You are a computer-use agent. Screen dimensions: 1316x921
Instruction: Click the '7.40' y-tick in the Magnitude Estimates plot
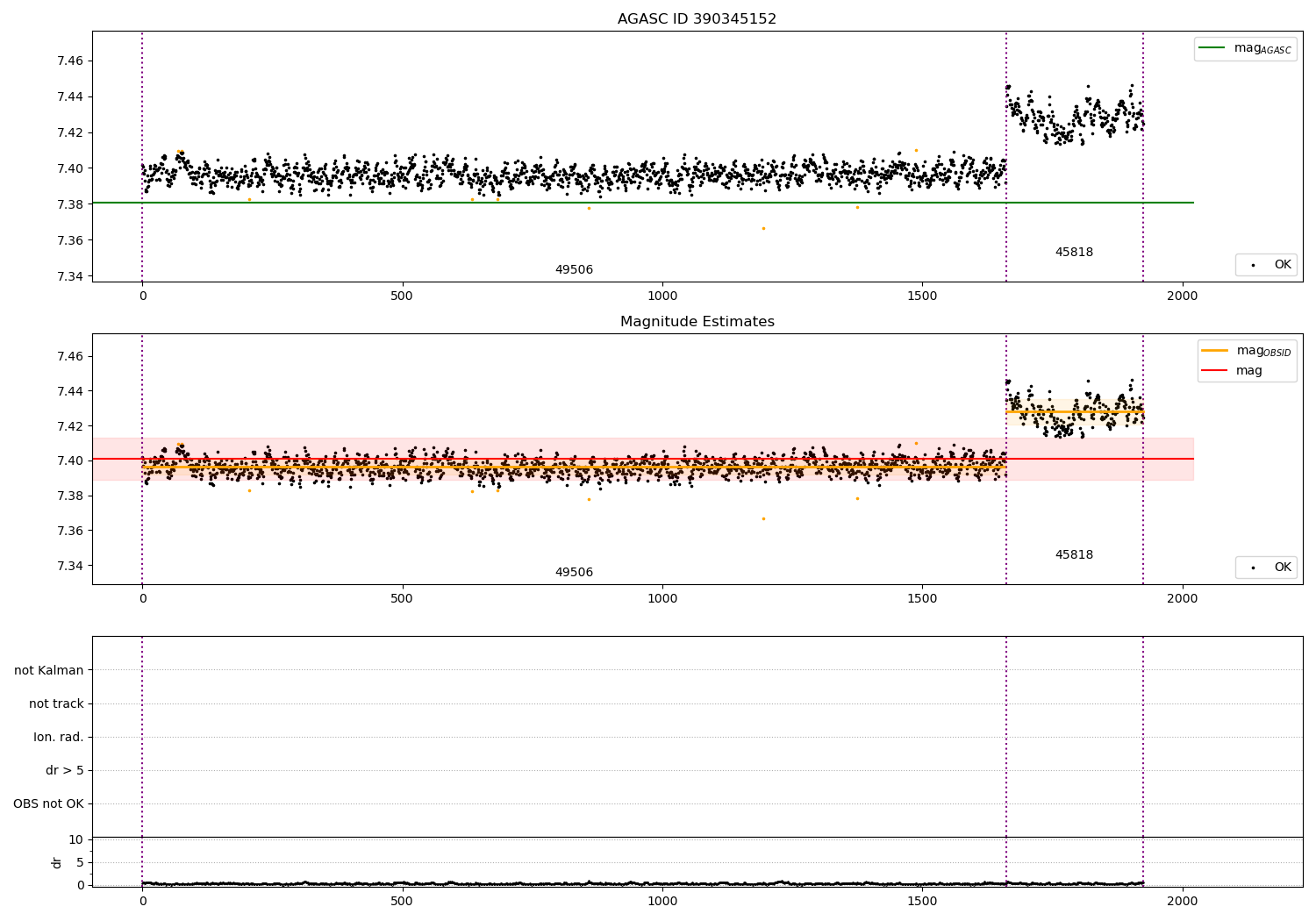70,460
